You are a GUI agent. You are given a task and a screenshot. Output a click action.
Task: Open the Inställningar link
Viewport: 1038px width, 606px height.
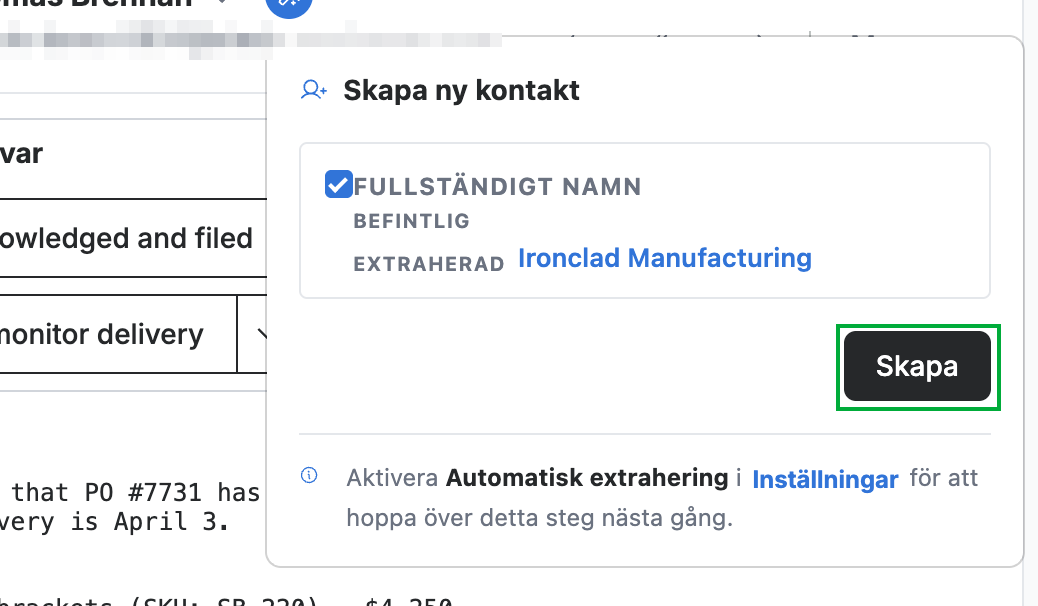pos(826,479)
